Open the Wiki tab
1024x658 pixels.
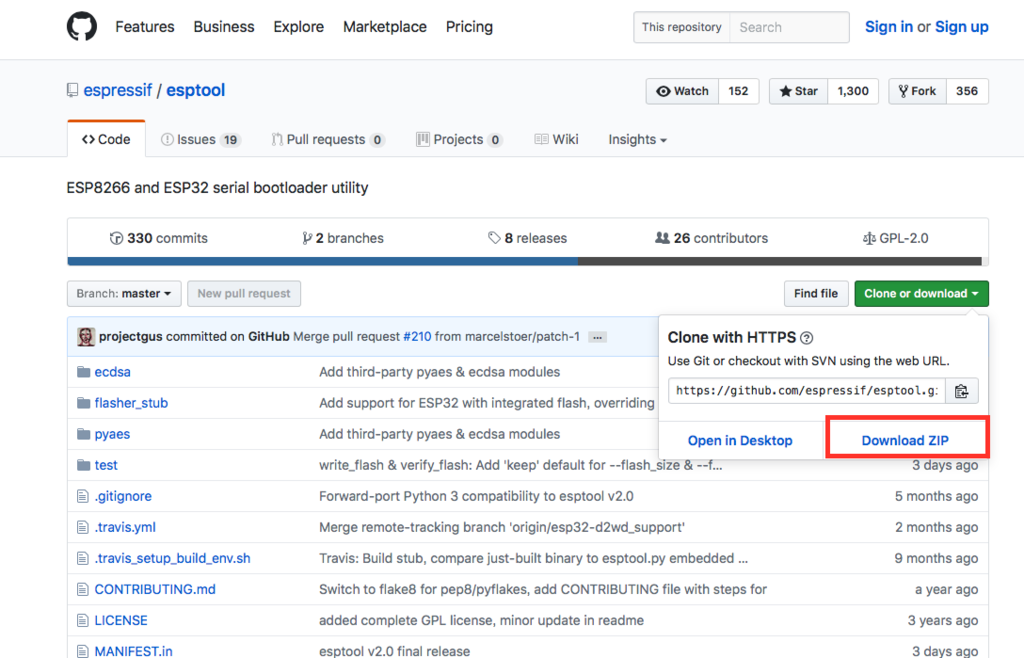pos(556,140)
